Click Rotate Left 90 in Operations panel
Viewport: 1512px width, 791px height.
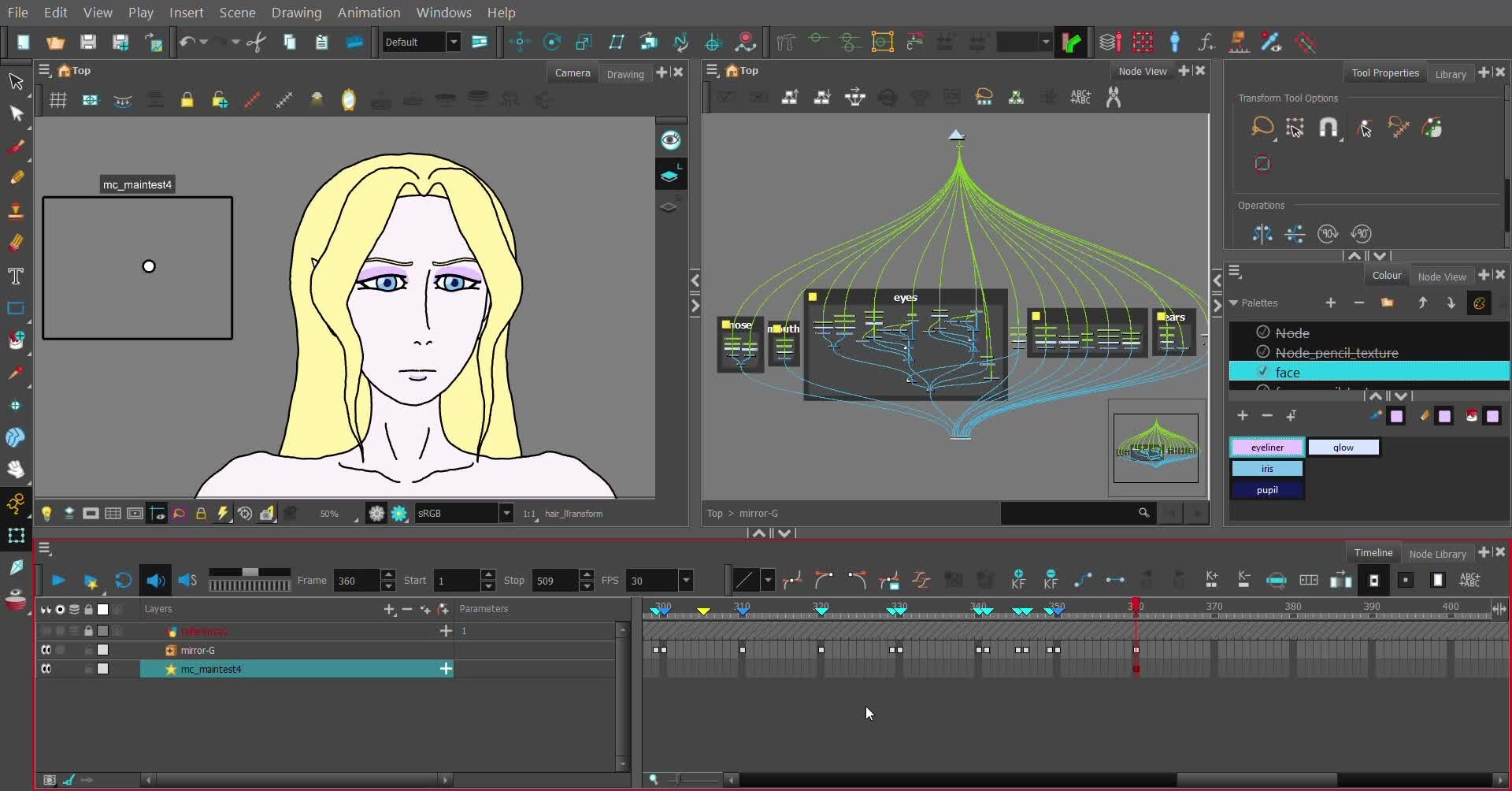click(1362, 234)
